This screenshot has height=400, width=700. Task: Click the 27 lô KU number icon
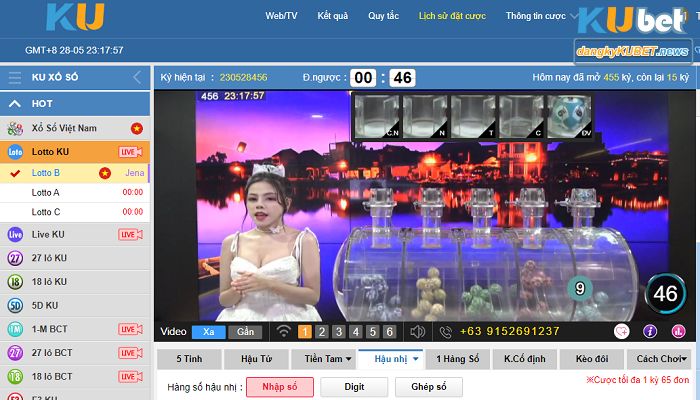[x=15, y=258]
